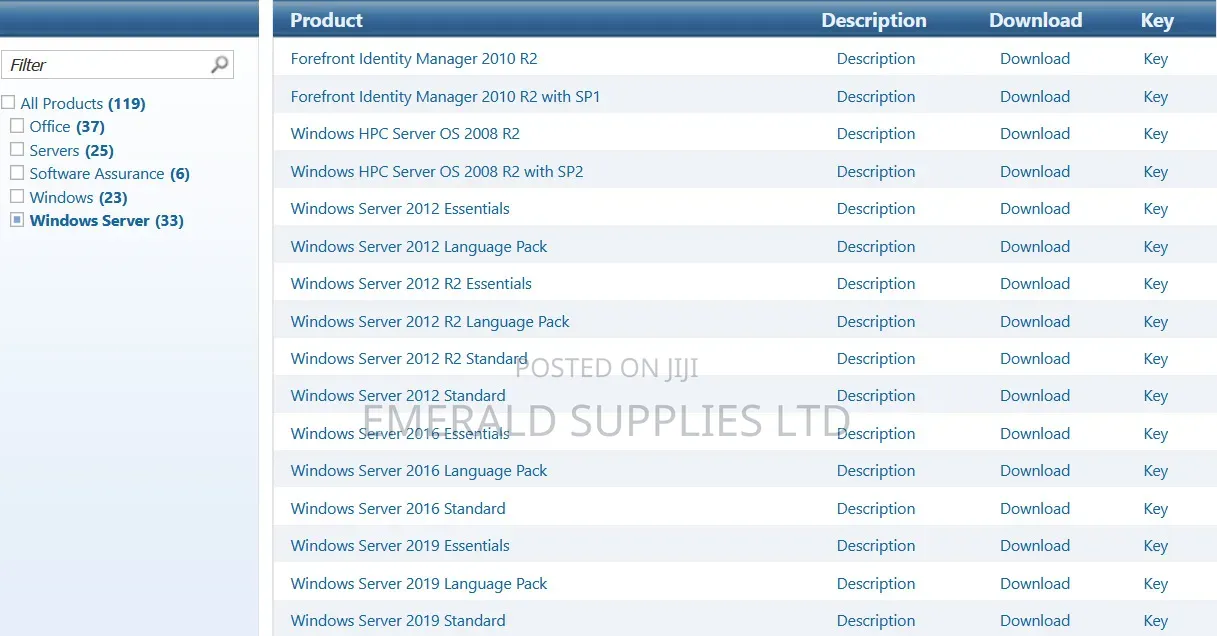View Description for Windows Server 2012 Essentials
Image resolution: width=1217 pixels, height=636 pixels.
(876, 209)
